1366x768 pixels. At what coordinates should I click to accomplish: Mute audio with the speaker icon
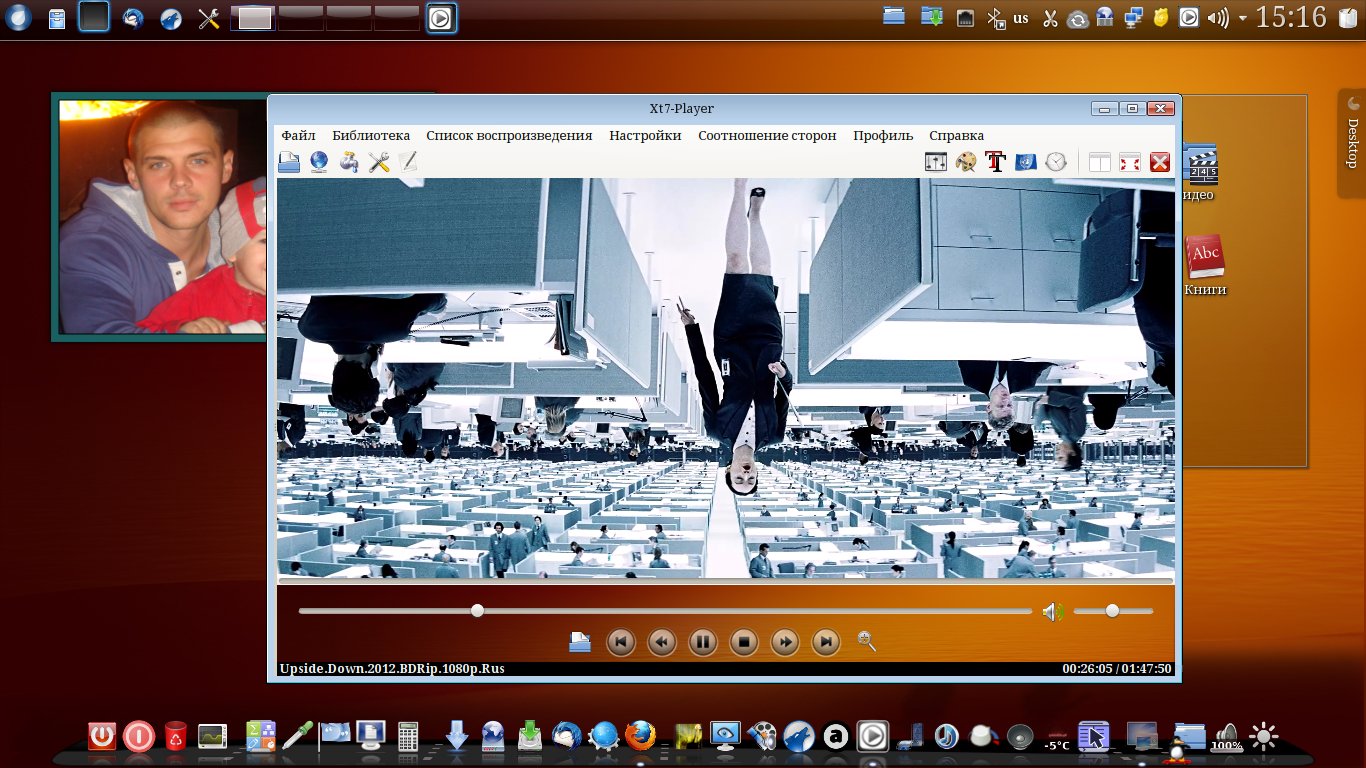(1052, 611)
